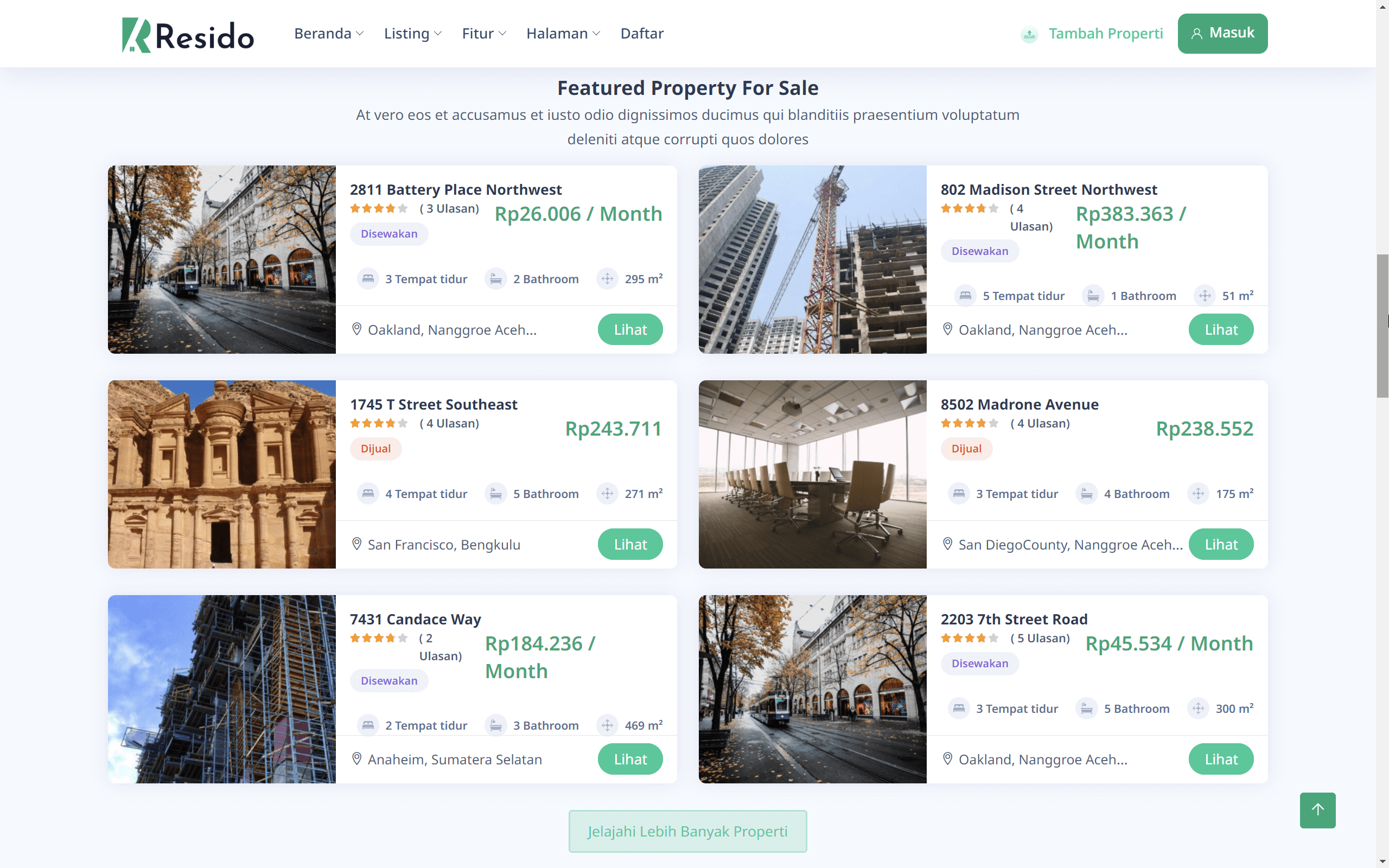The width and height of the screenshot is (1389, 868).
Task: Click bathtub icon beside 4 Bathroom
Action: 1087,494
